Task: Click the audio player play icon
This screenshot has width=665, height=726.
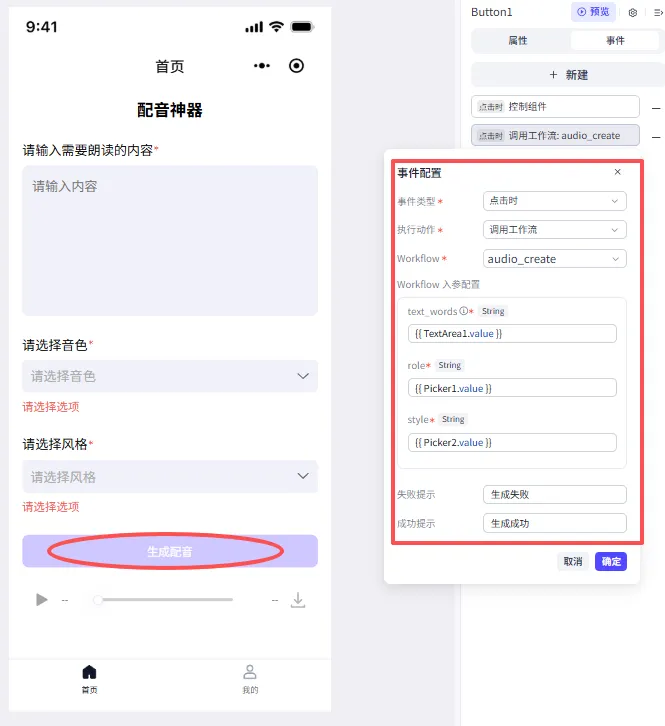Action: (42, 600)
